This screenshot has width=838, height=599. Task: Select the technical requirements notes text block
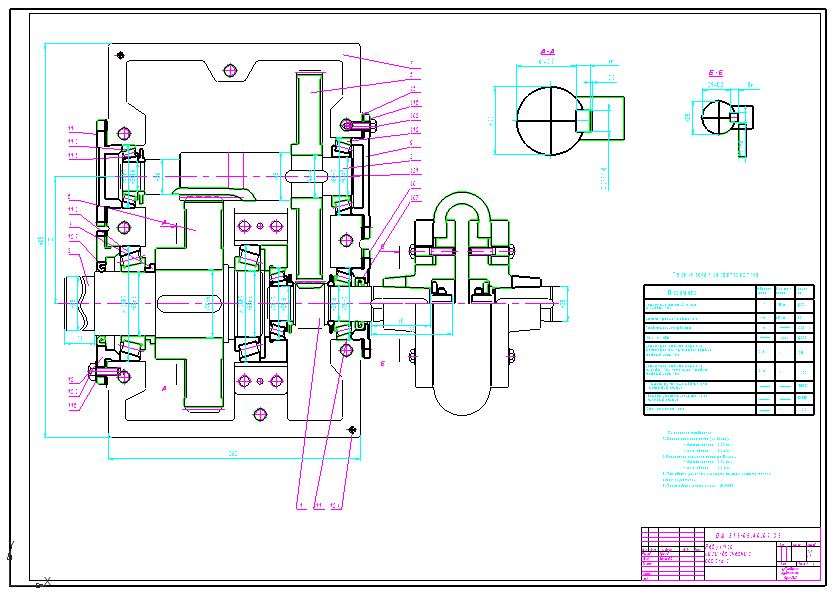pos(716,459)
